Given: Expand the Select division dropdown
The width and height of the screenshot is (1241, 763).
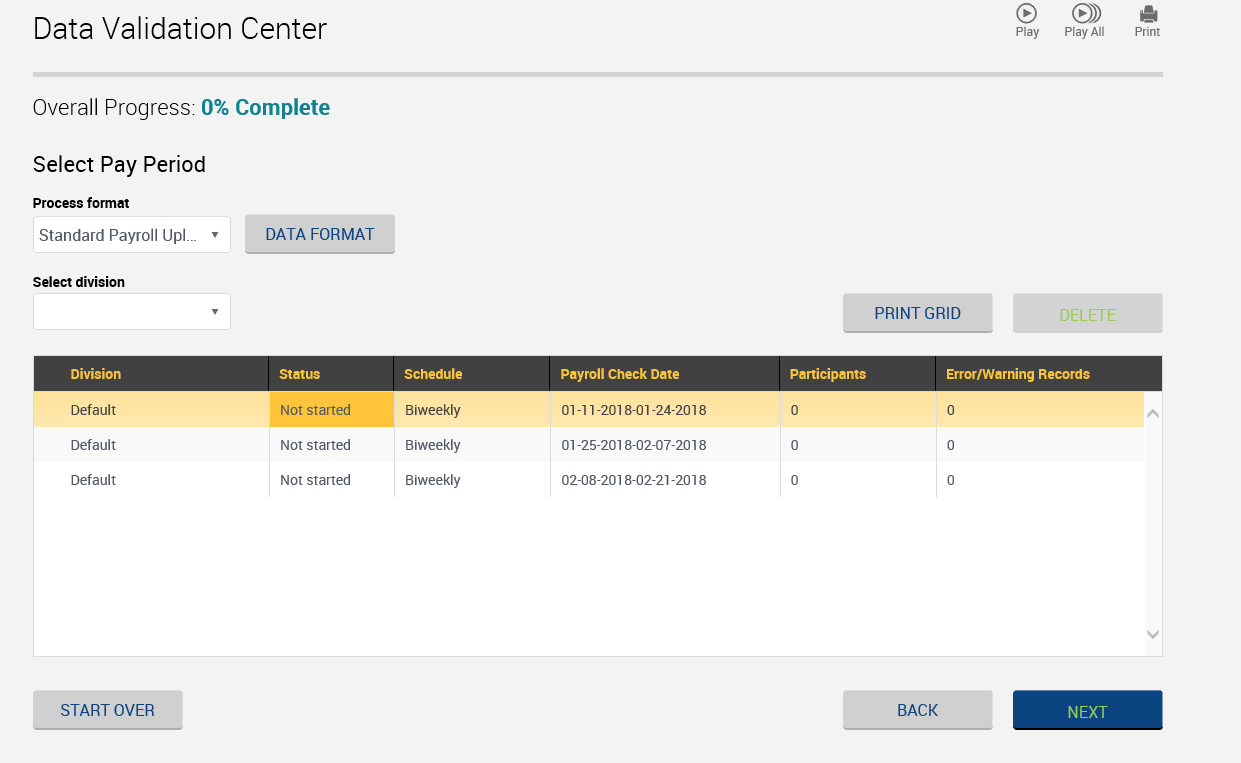Looking at the screenshot, I should click(x=132, y=312).
